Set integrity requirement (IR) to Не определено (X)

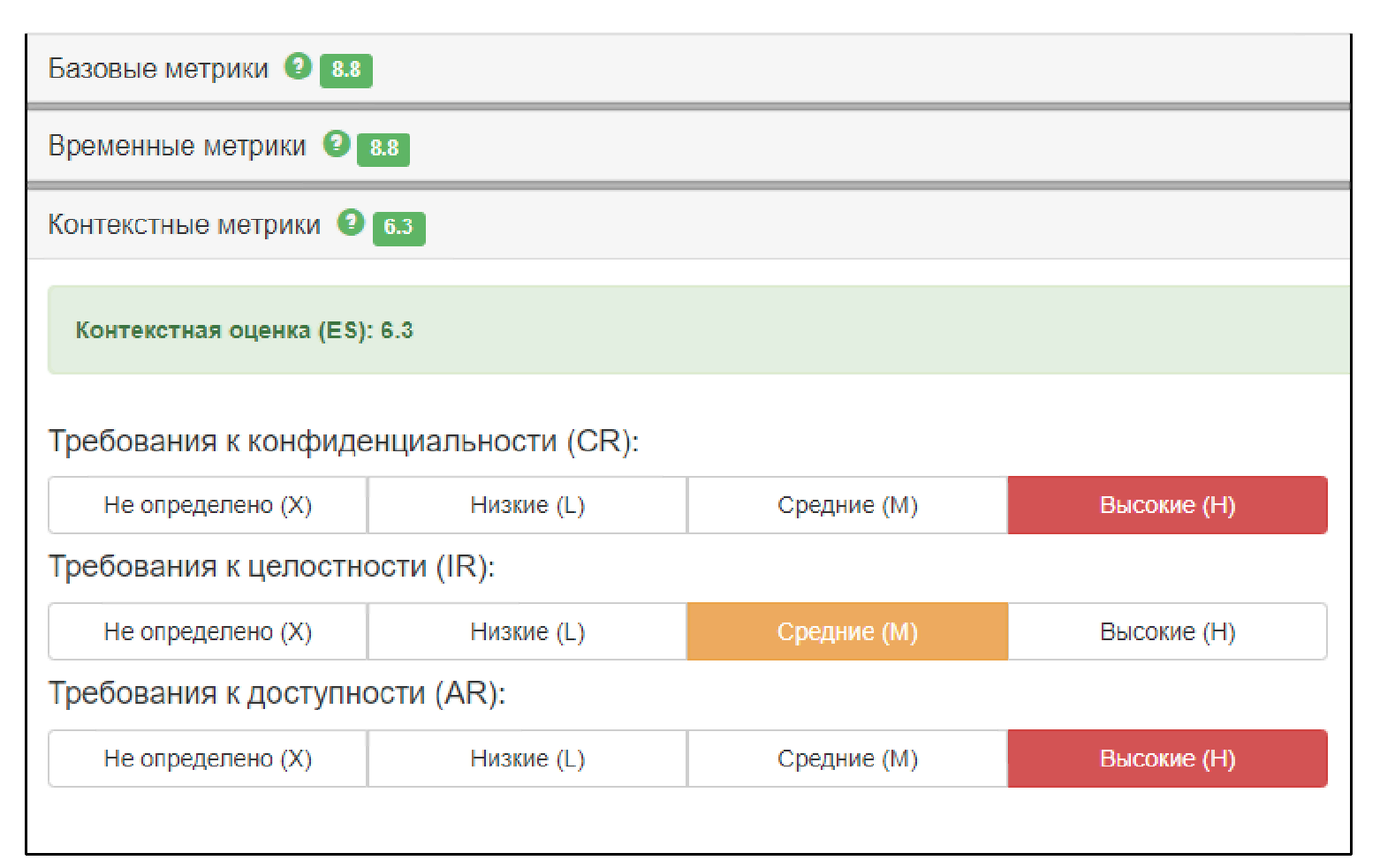pos(208,632)
